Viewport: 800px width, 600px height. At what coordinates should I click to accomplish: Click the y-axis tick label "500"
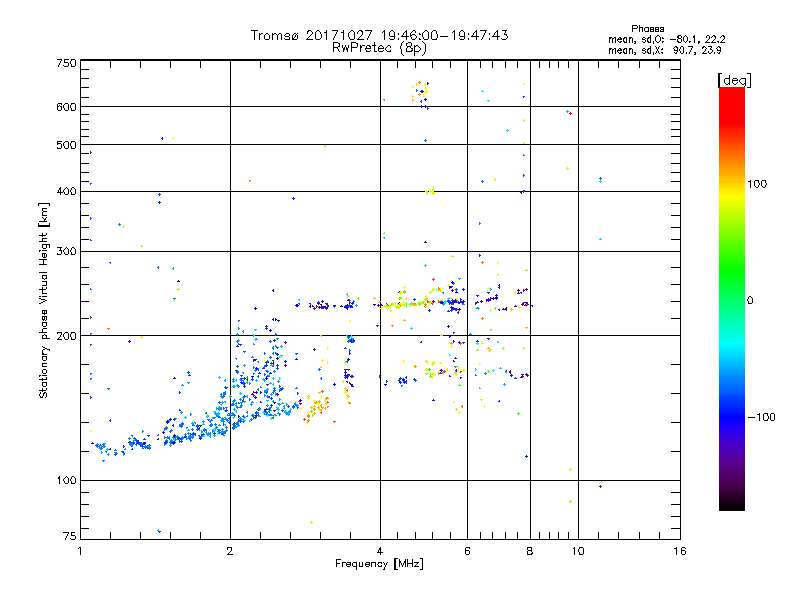click(x=66, y=145)
